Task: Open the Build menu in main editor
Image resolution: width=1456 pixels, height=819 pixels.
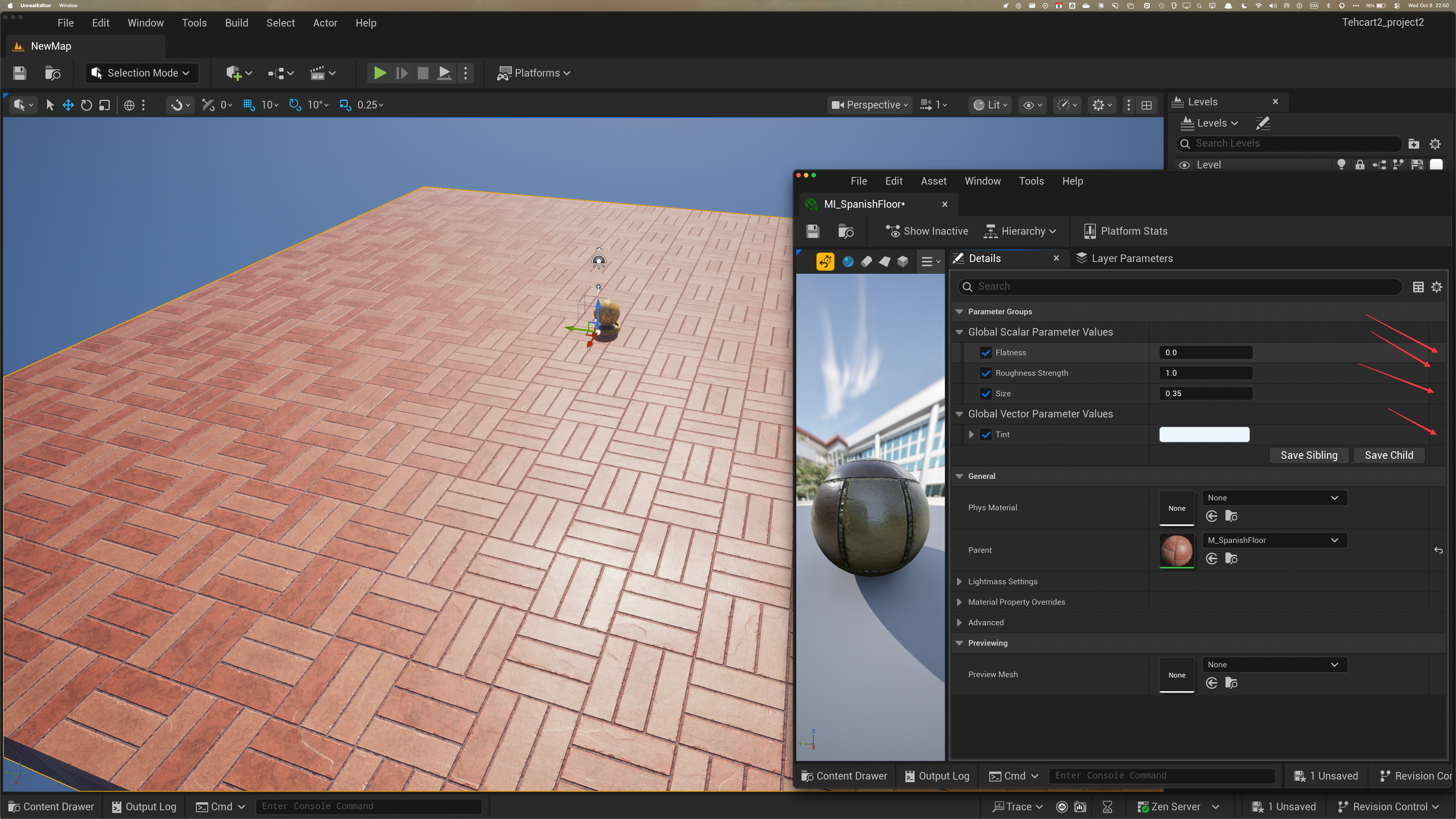Action: [x=236, y=23]
